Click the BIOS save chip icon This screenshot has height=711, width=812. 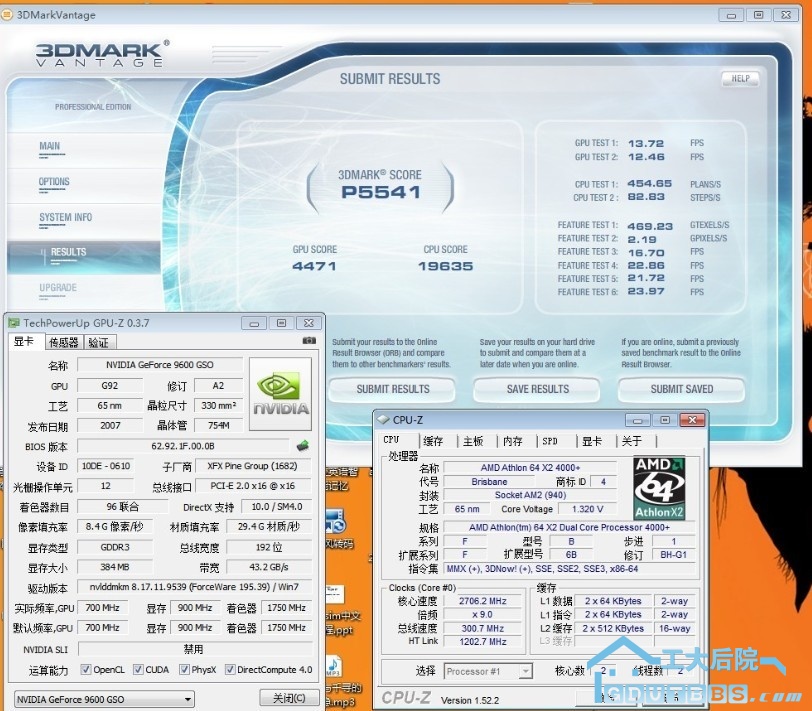coord(302,446)
